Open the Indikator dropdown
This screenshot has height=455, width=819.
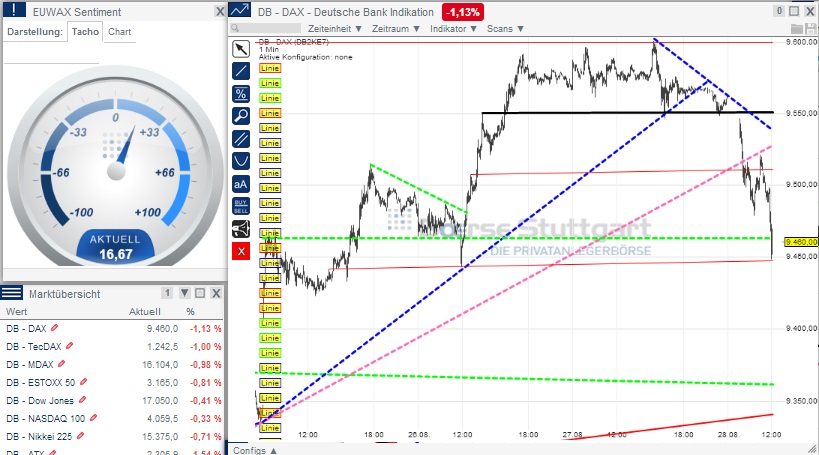click(453, 29)
